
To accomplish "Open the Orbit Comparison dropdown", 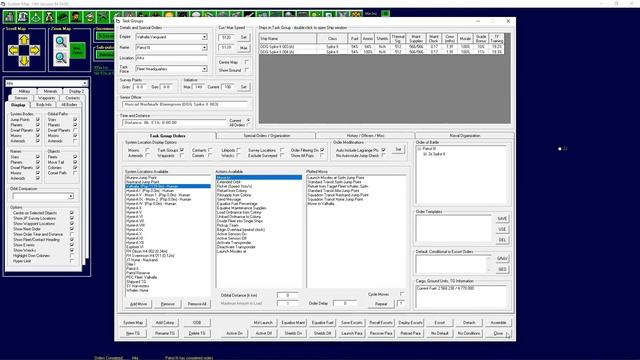I will [71, 196].
